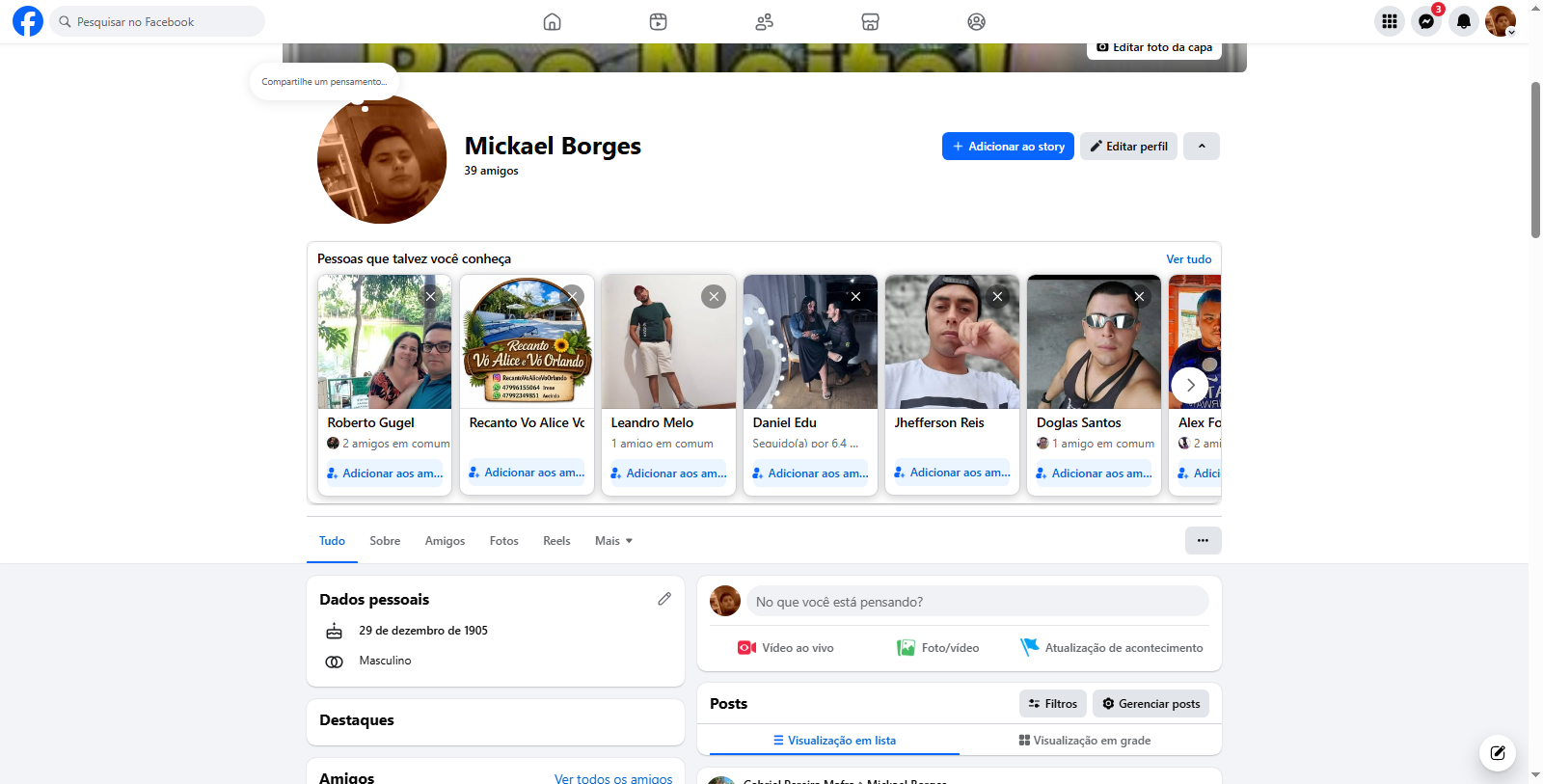Click the gender icon beside Masculino
Screen dimensions: 1543x784
tap(334, 662)
